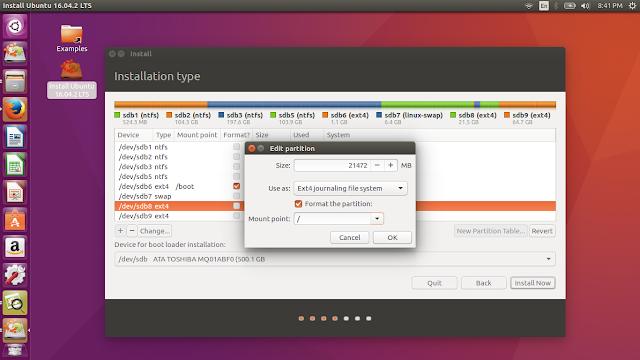The width and height of the screenshot is (640, 360).
Task: Open the Mount point dropdown arrow
Action: click(377, 219)
